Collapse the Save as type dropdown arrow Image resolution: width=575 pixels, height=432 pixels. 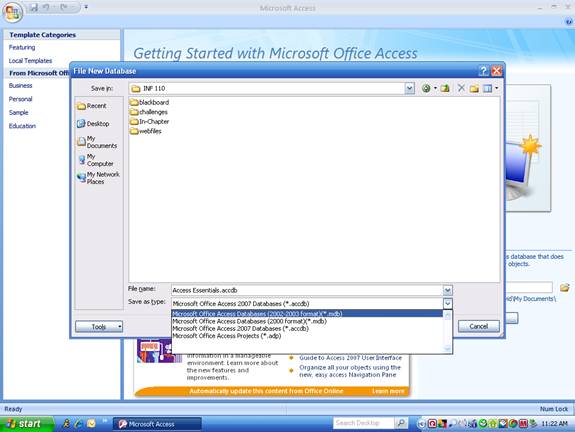coord(447,304)
